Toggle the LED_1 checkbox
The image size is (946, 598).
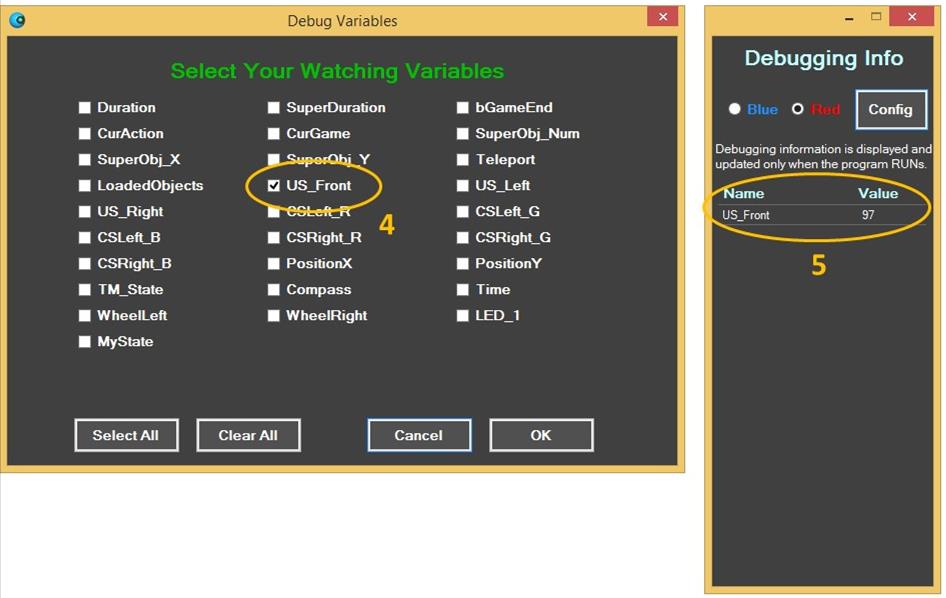point(463,316)
